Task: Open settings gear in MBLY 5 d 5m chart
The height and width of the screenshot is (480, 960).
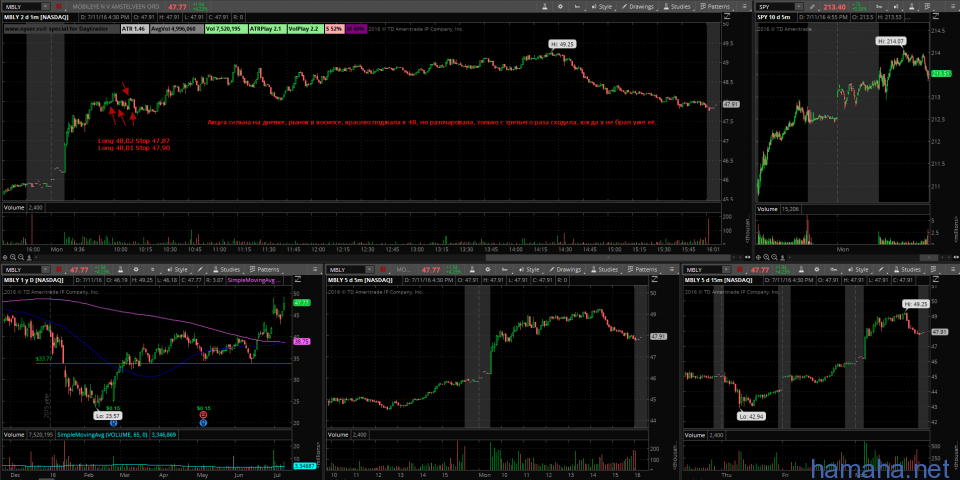Action: 487,270
